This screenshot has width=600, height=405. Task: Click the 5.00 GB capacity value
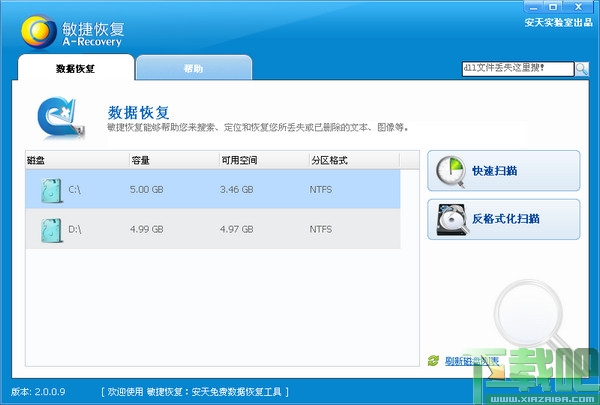click(x=147, y=189)
